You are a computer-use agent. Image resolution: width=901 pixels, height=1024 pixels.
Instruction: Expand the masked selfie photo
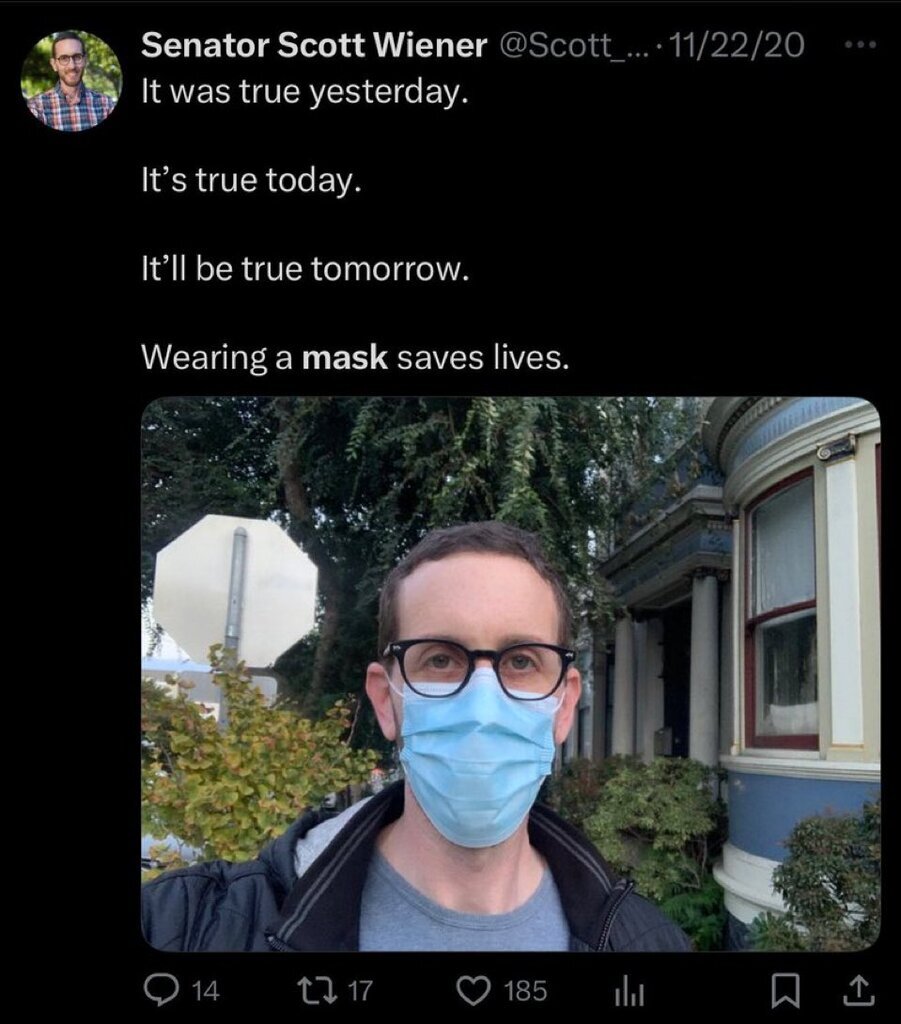[511, 673]
